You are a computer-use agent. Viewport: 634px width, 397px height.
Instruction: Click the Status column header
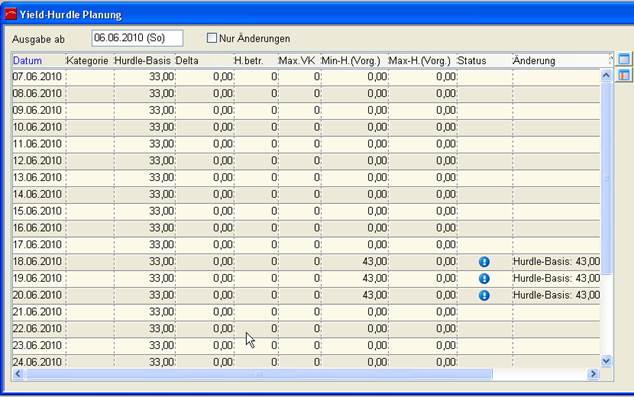coord(484,61)
